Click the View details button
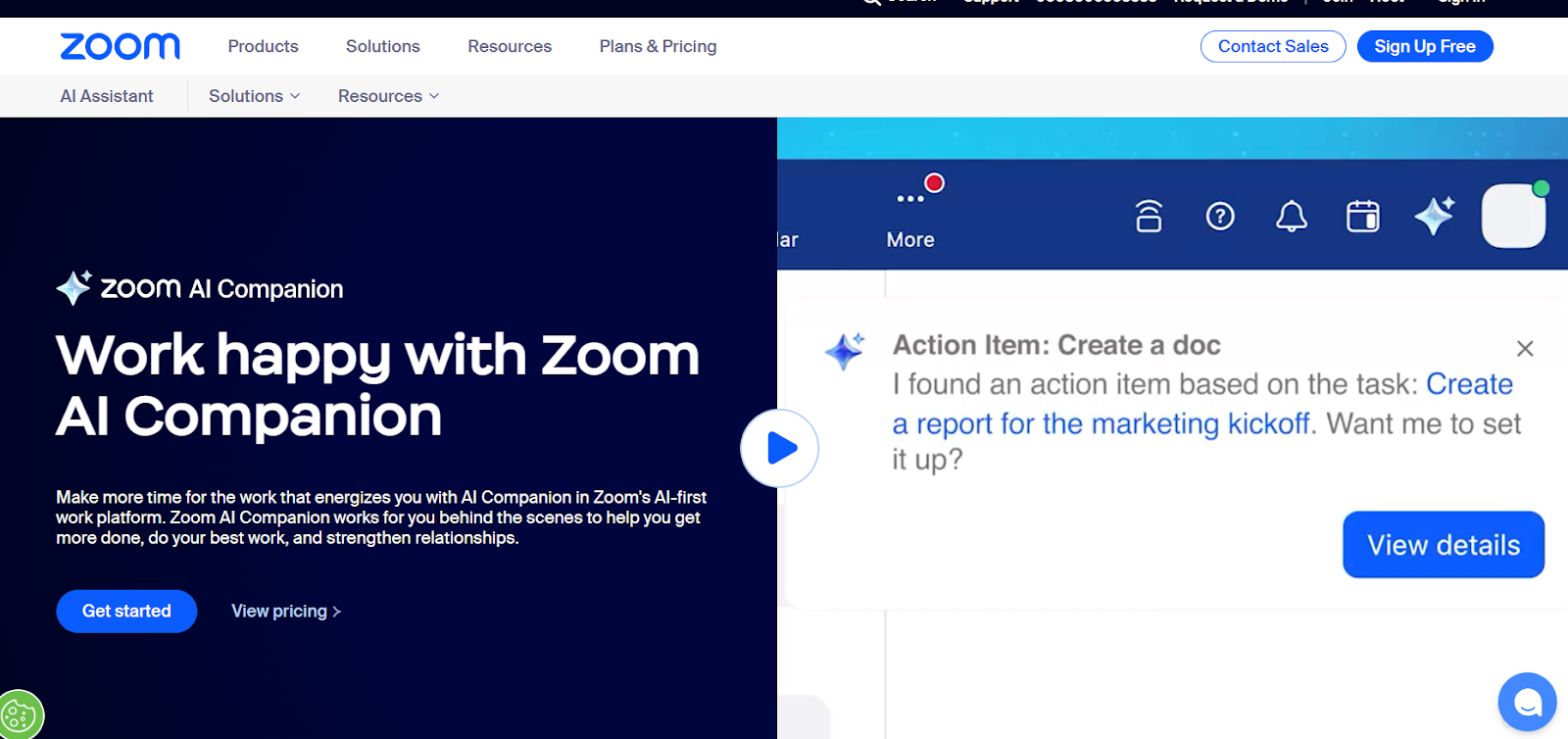 coord(1444,544)
